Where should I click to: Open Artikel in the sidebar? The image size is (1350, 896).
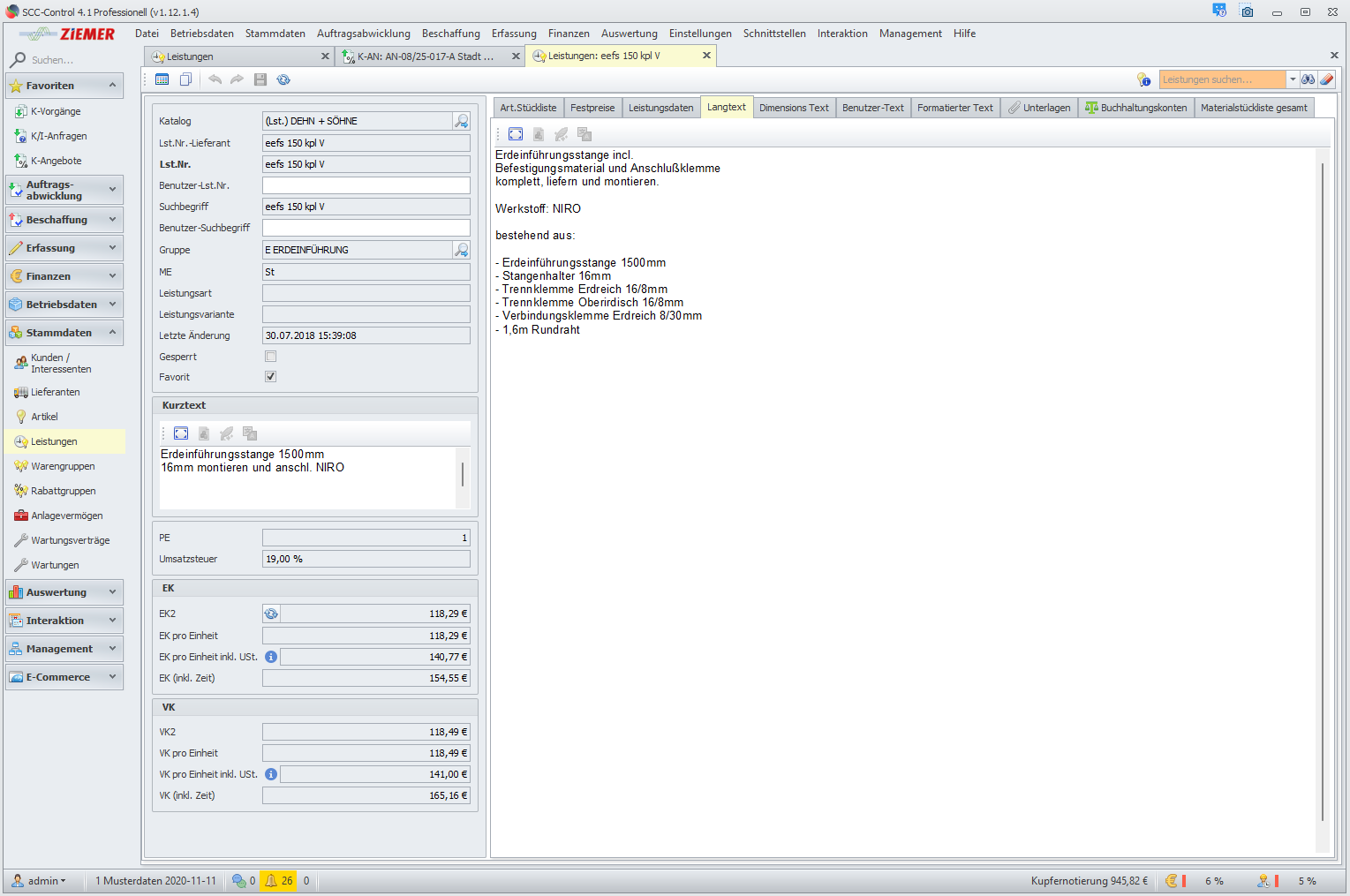[x=44, y=417]
